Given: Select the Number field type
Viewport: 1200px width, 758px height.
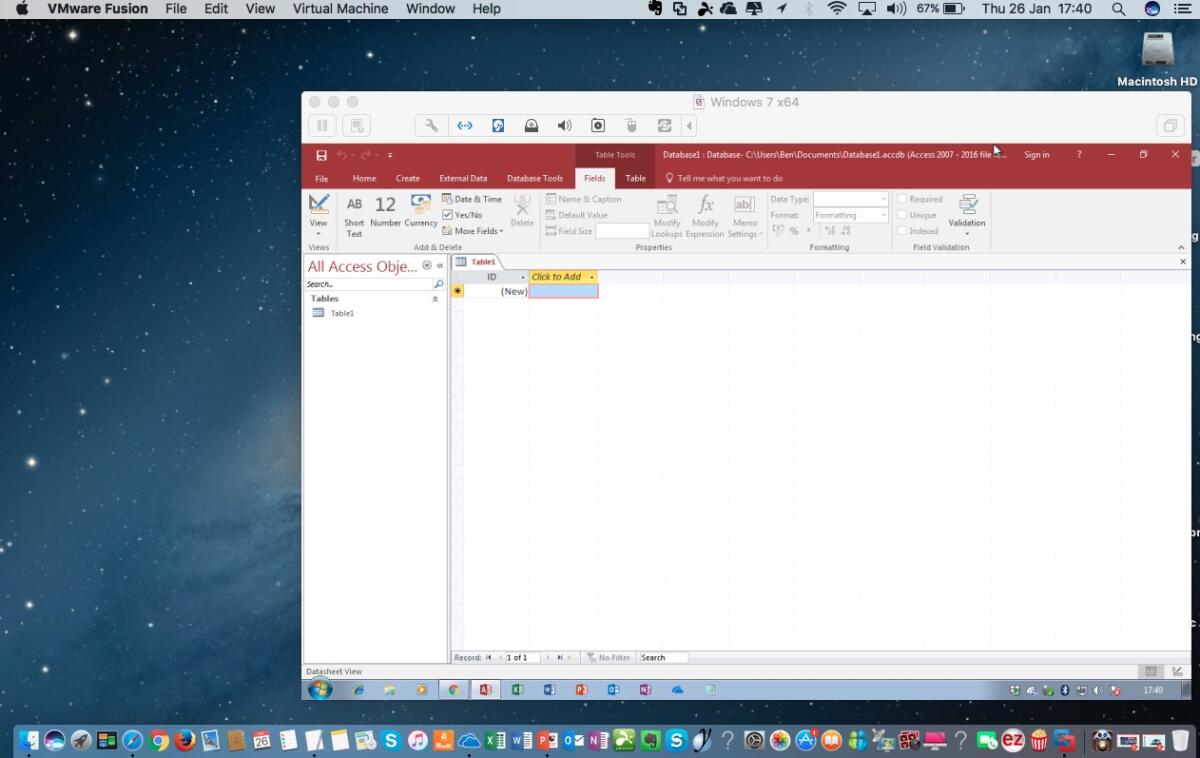Looking at the screenshot, I should tap(385, 213).
